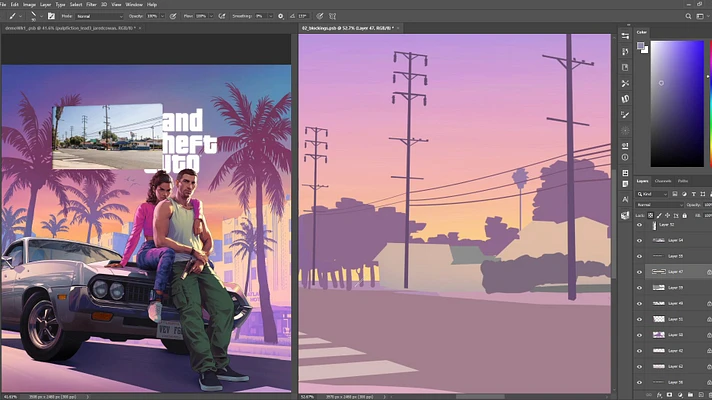Click the search magnifier icon
Screen dimensions: 712x400
(x=688, y=16)
